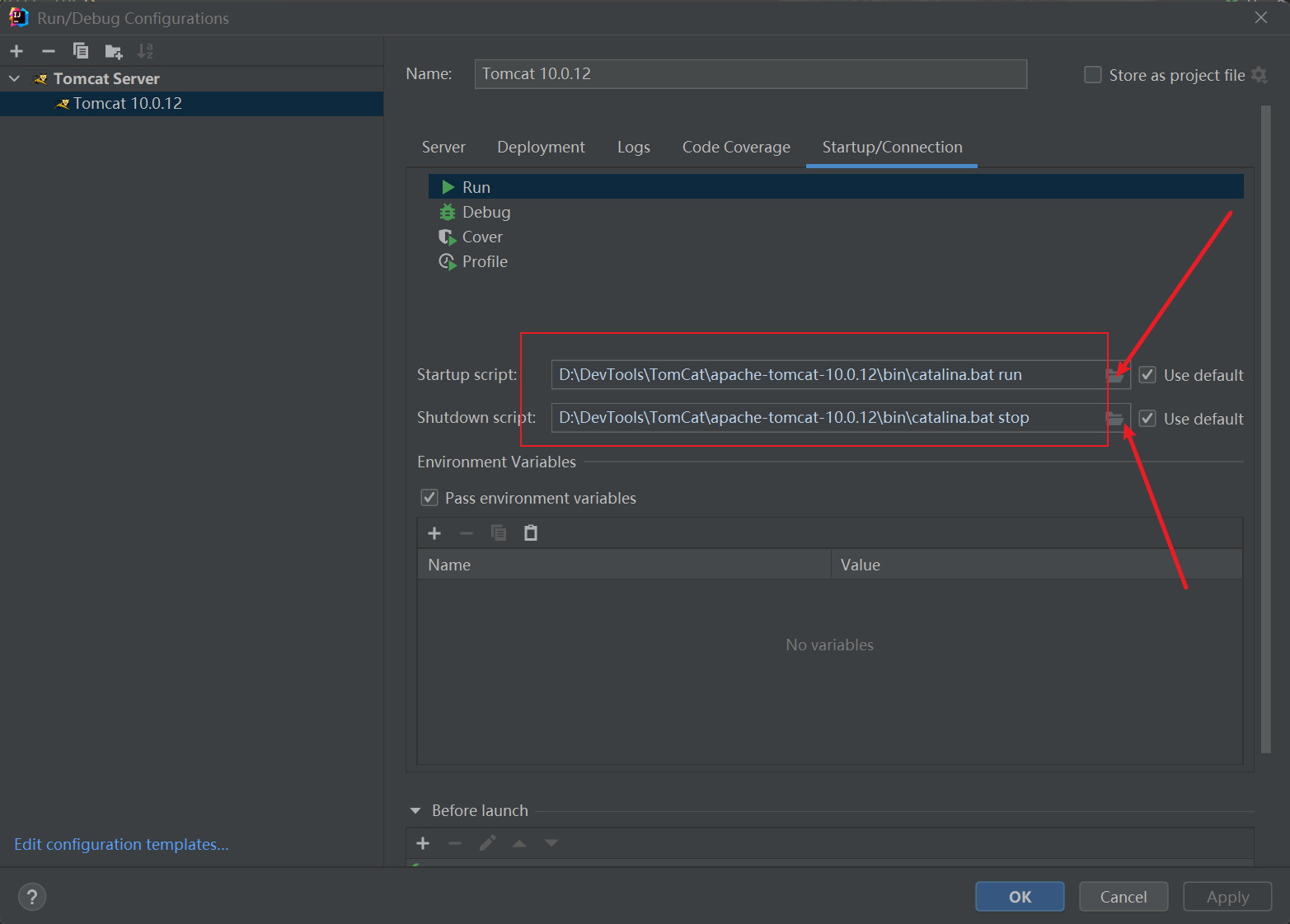The width and height of the screenshot is (1290, 924).
Task: Open Store as project file settings gear
Action: [x=1260, y=75]
